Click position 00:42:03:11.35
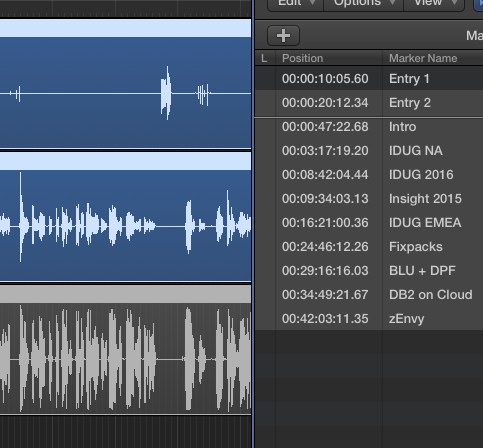483x448 pixels. [325, 319]
